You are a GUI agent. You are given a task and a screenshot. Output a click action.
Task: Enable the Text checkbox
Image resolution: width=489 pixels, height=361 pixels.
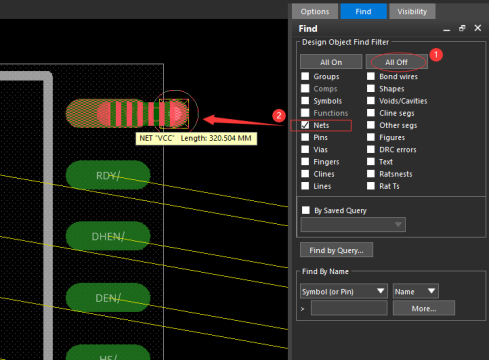pos(371,161)
